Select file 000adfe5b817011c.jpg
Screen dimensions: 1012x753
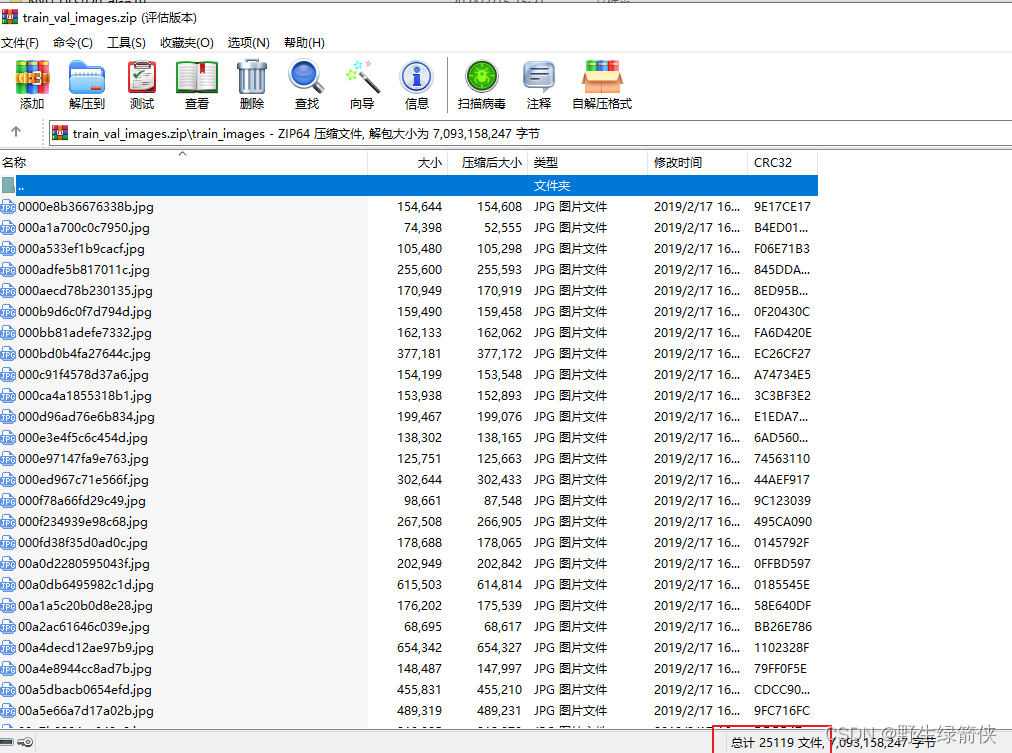pos(84,270)
